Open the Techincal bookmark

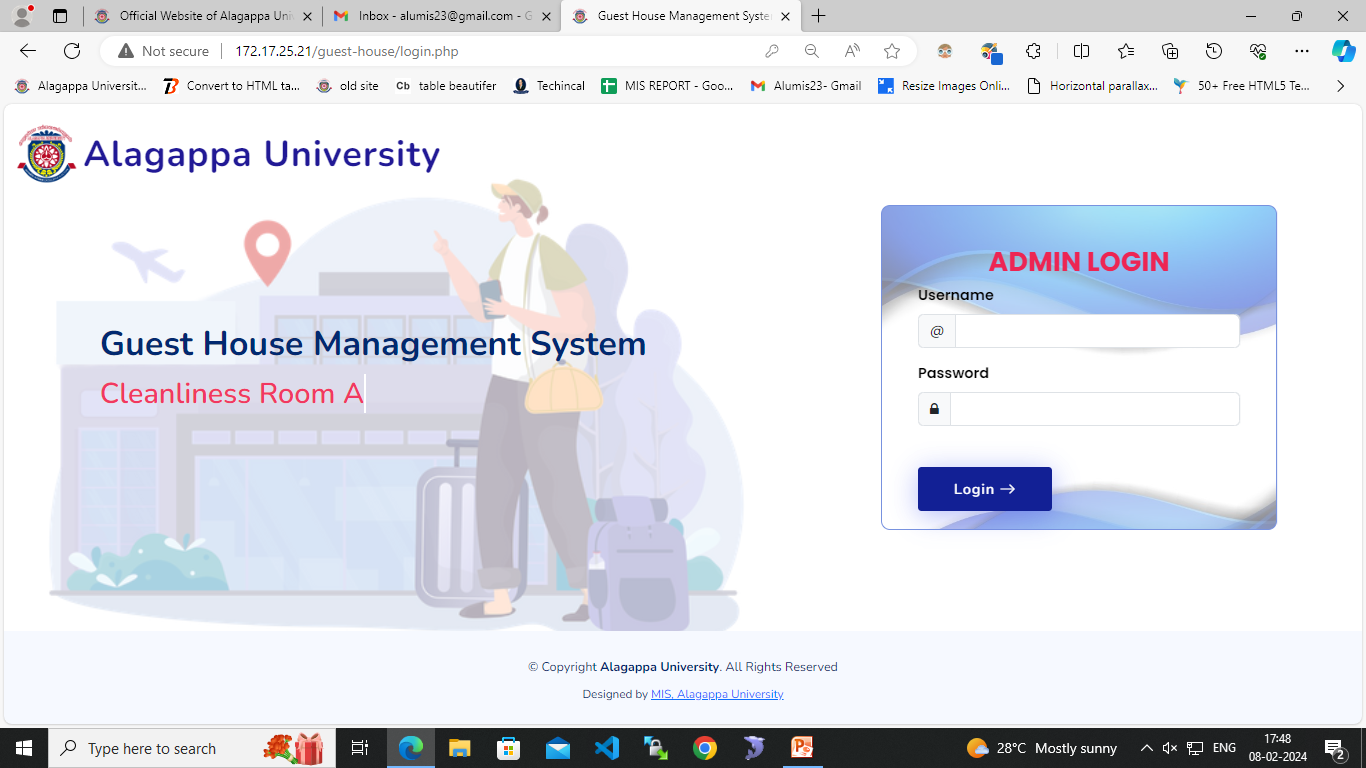pyautogui.click(x=549, y=86)
